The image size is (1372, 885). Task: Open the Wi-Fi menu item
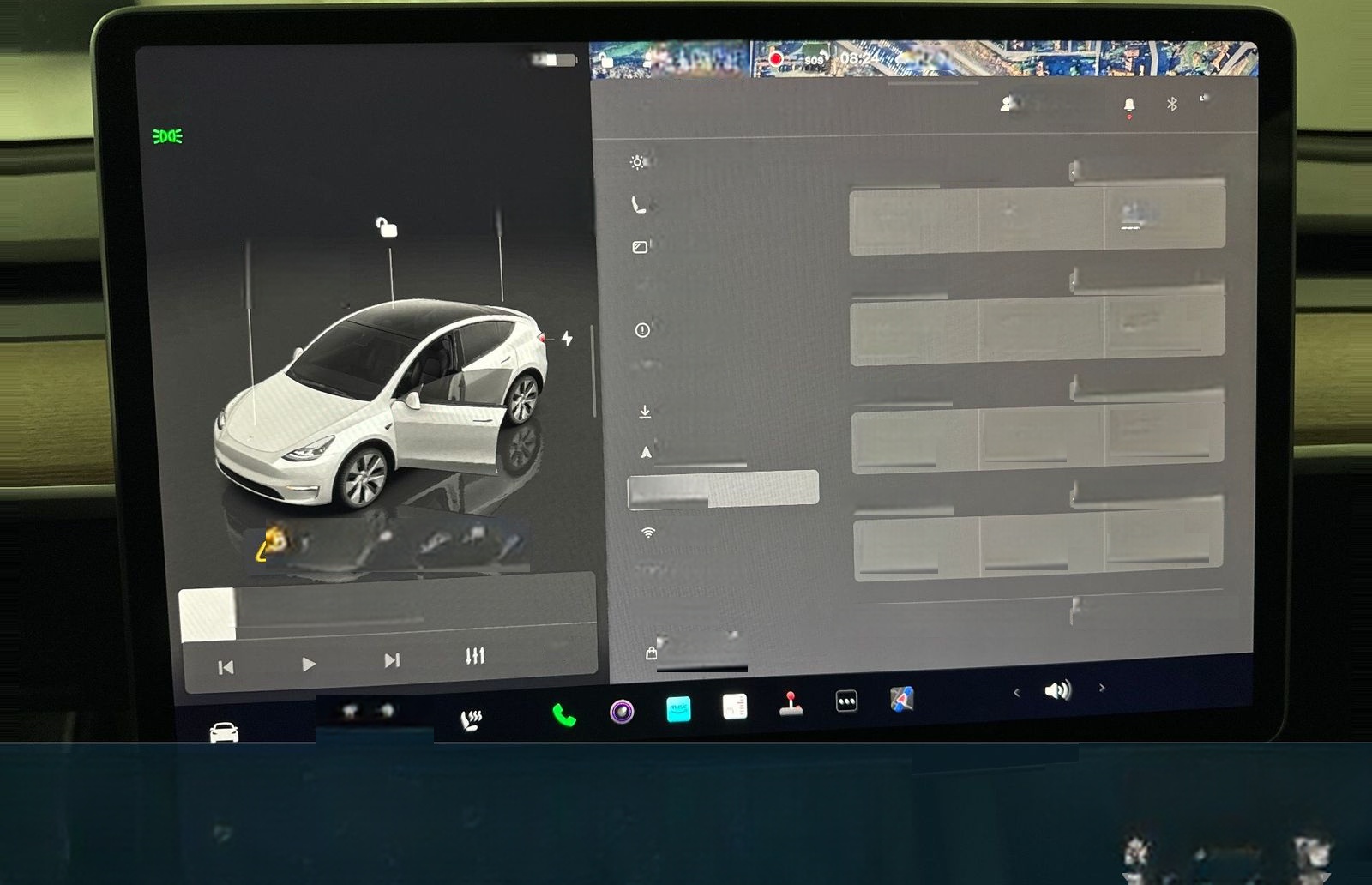[648, 533]
